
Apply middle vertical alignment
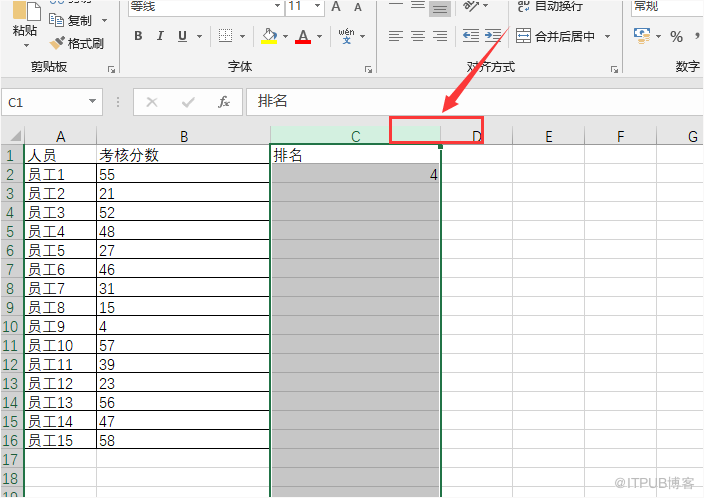[x=418, y=6]
